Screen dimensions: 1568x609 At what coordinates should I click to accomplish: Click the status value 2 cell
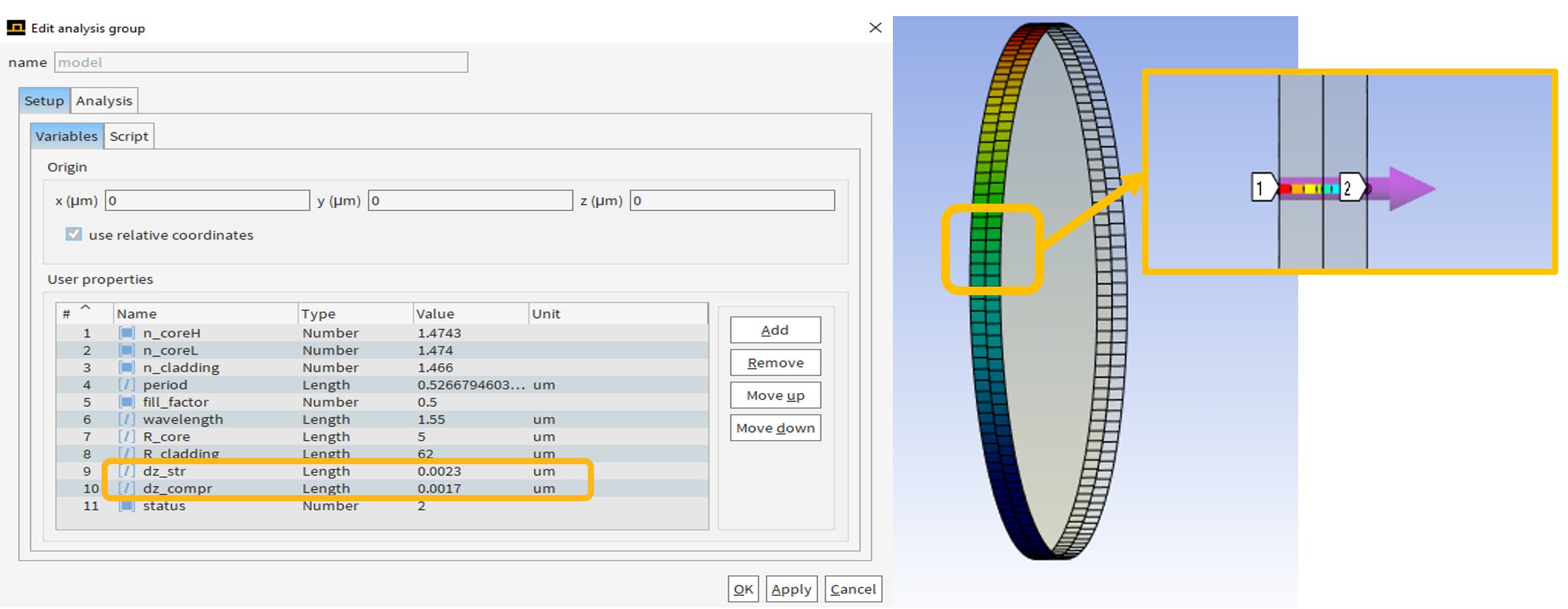[421, 506]
